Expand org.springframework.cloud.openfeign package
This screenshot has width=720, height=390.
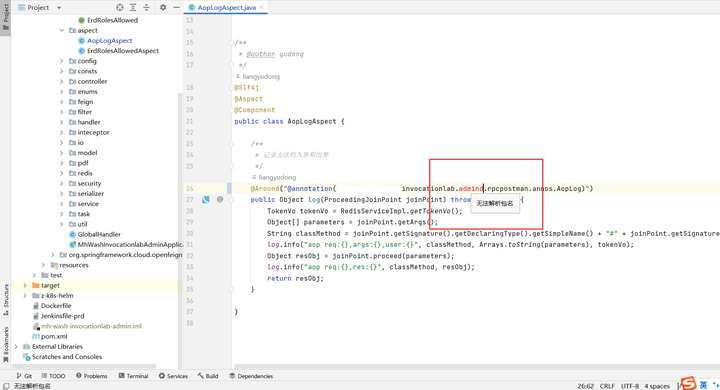(x=53, y=254)
